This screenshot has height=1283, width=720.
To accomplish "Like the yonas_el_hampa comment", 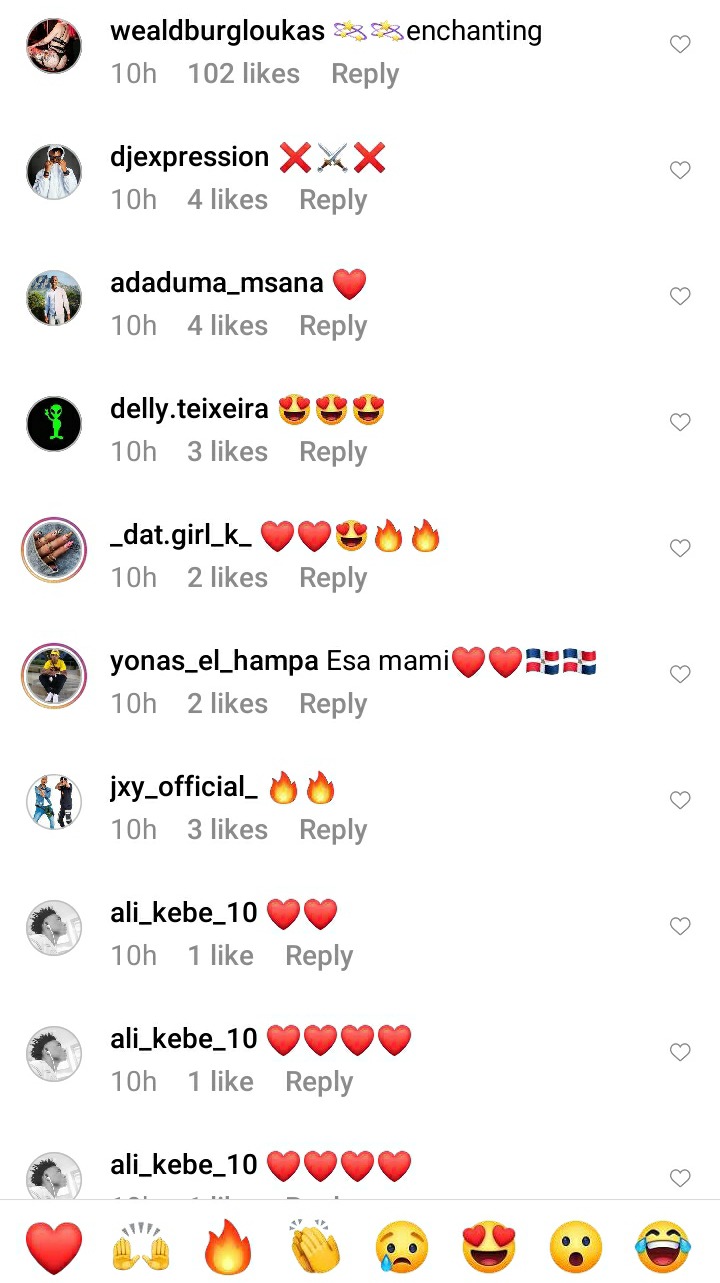I will [680, 675].
